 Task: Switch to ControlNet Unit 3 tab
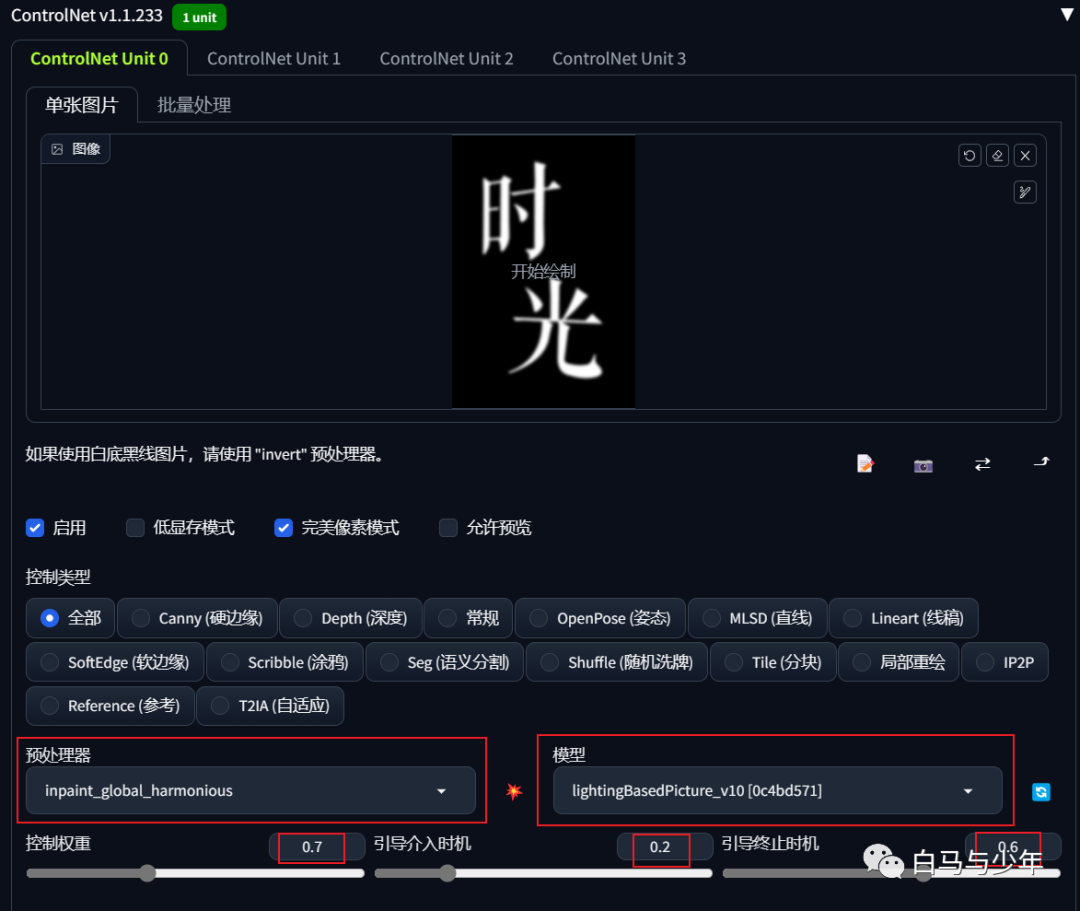[619, 59]
